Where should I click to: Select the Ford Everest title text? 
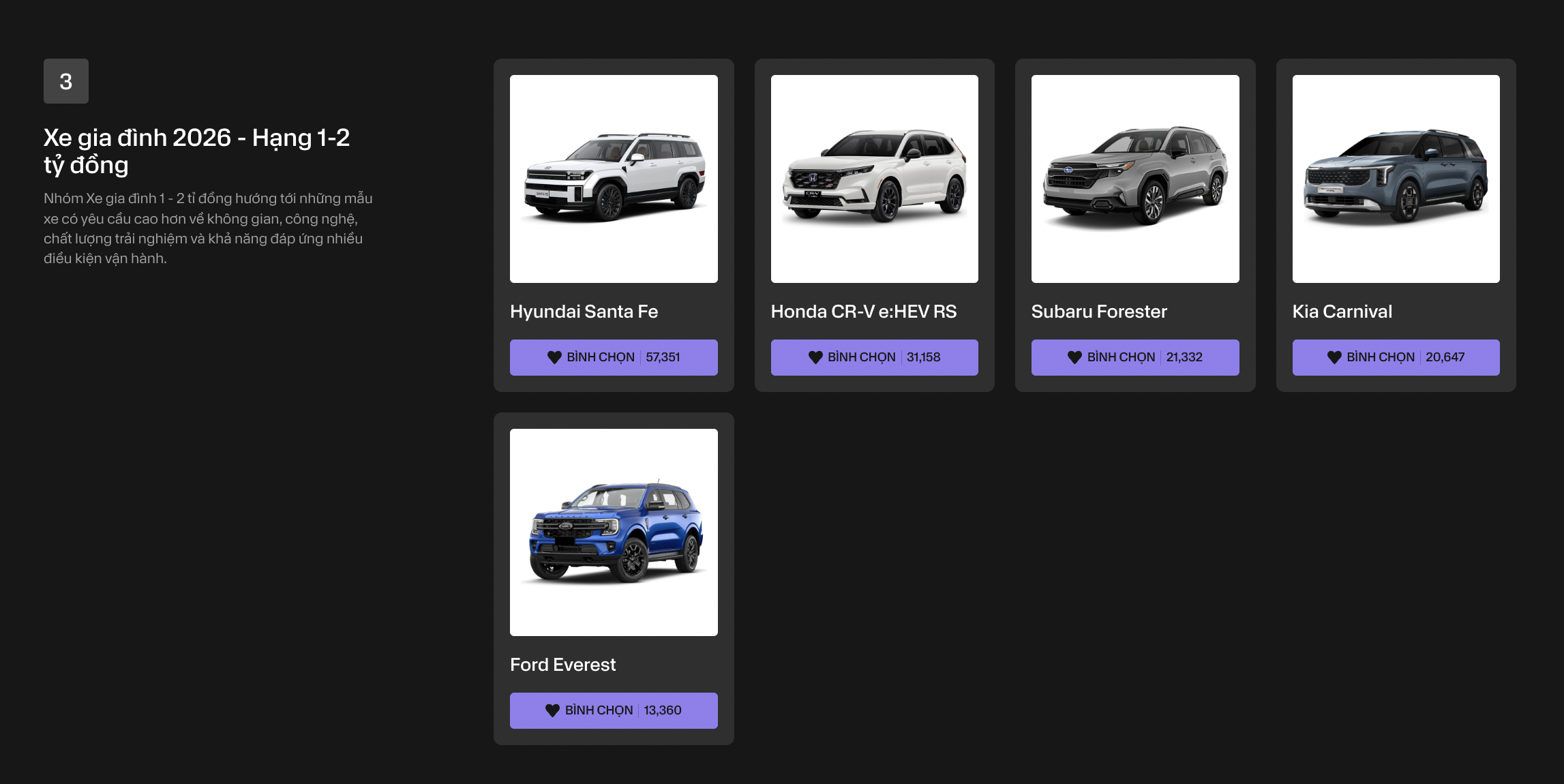562,665
